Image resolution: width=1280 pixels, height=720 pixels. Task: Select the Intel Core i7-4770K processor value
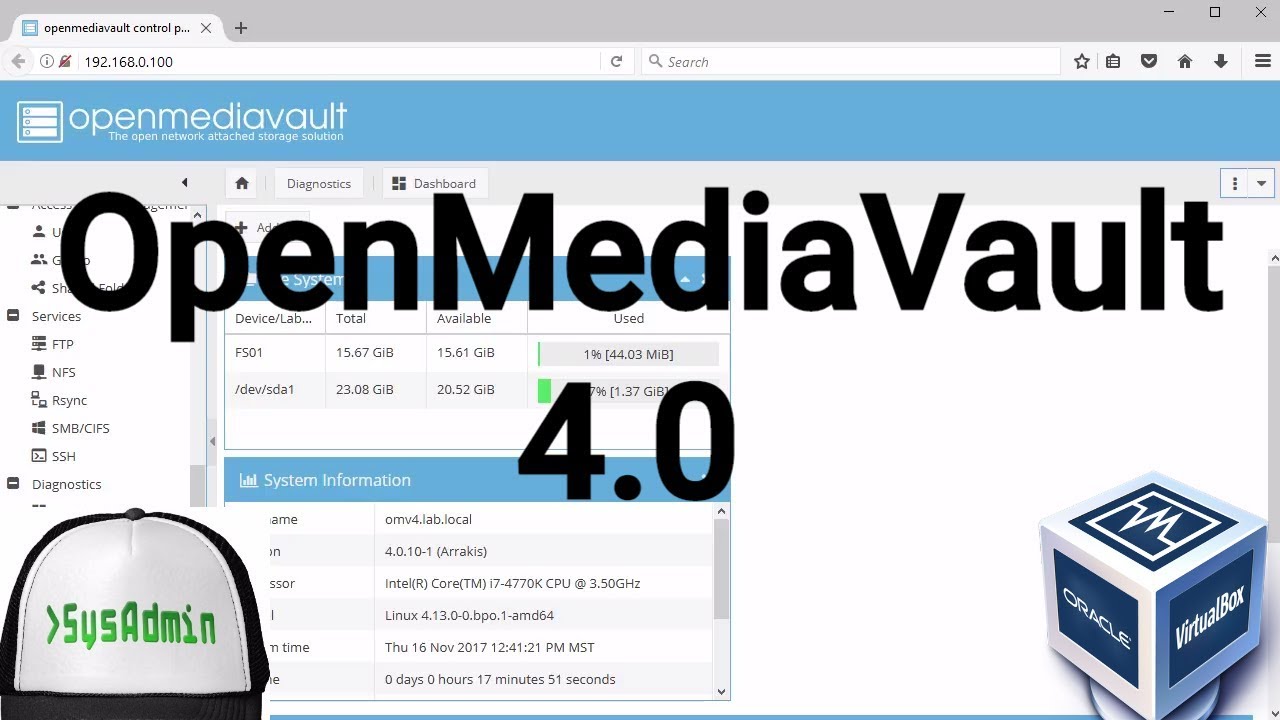[512, 583]
